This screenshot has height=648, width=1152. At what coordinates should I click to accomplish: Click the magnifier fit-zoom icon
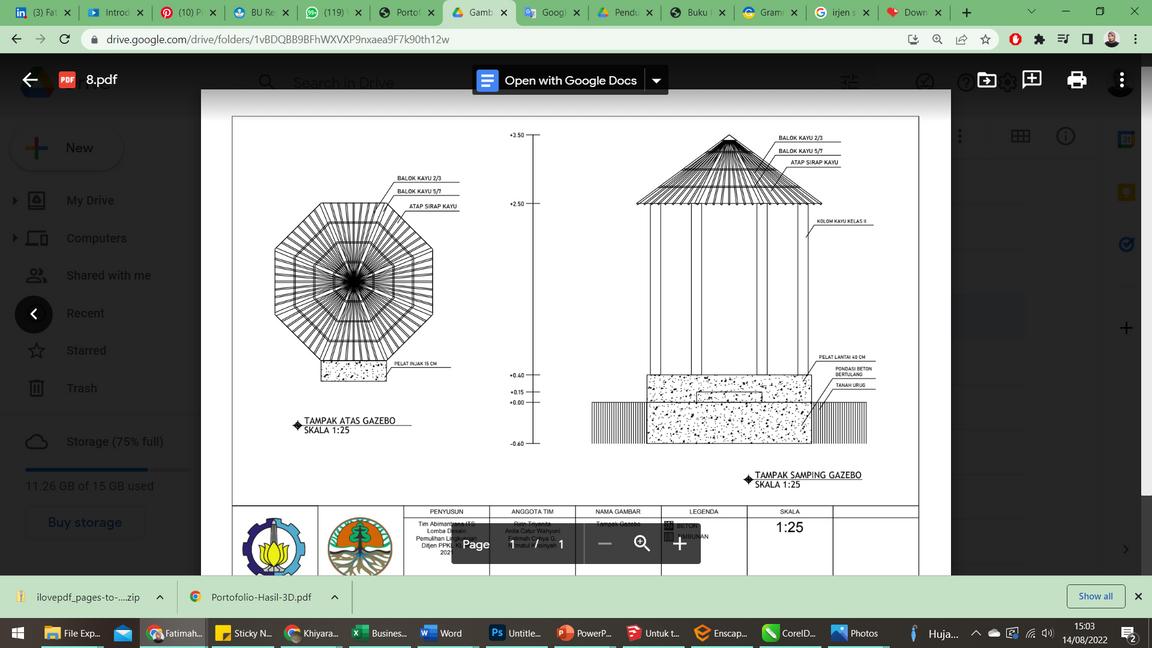(642, 544)
